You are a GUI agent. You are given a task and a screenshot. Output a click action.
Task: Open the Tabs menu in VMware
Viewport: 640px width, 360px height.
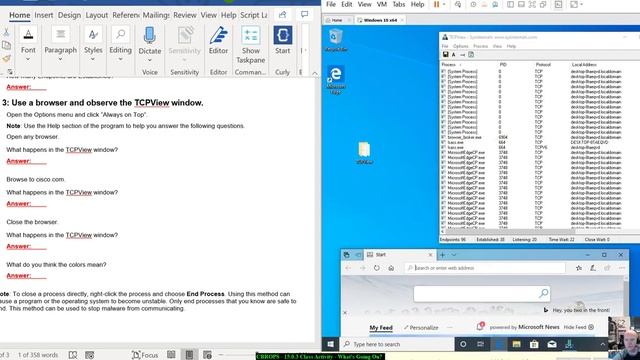(398, 4)
